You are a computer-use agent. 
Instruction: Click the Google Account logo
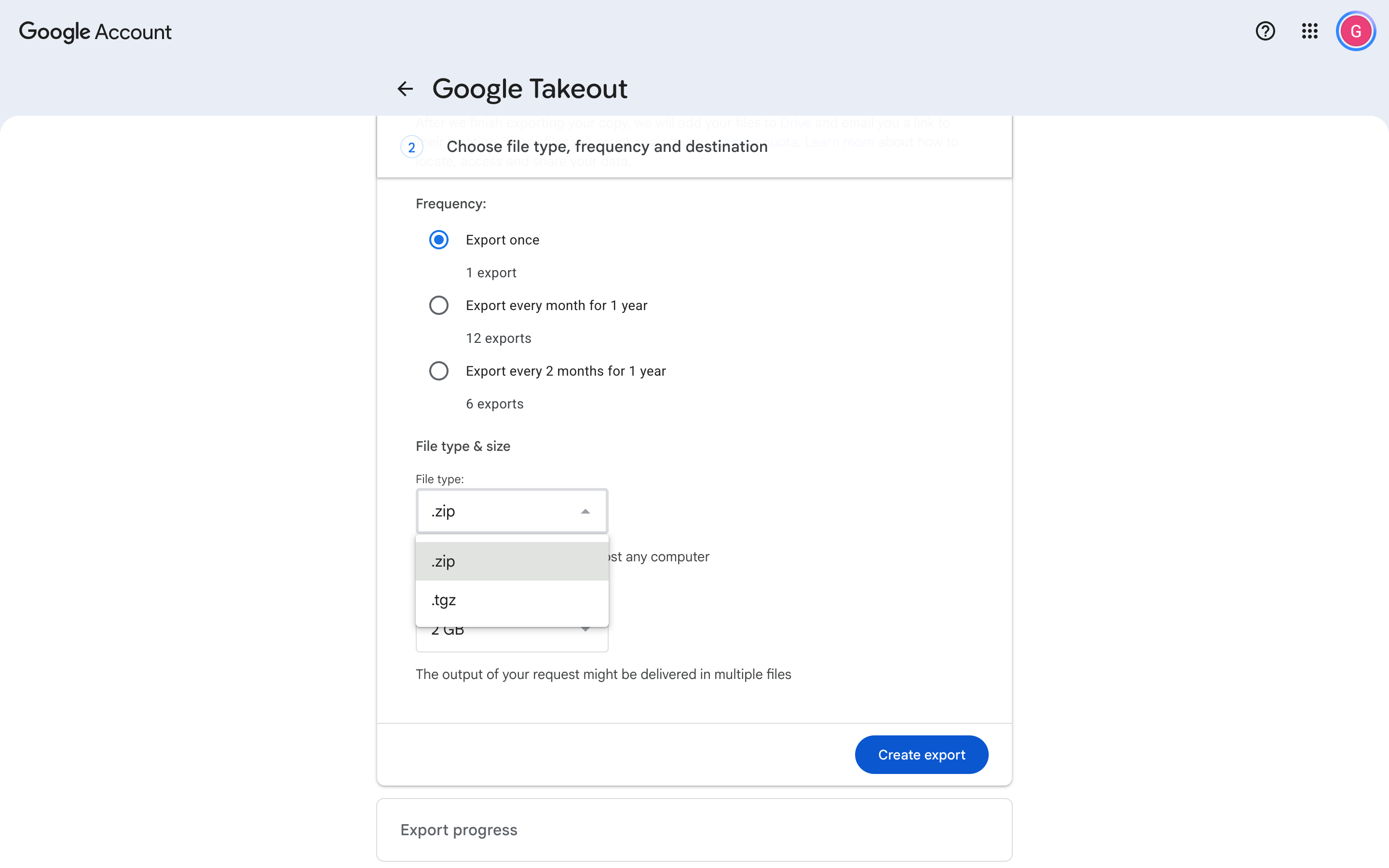(95, 31)
